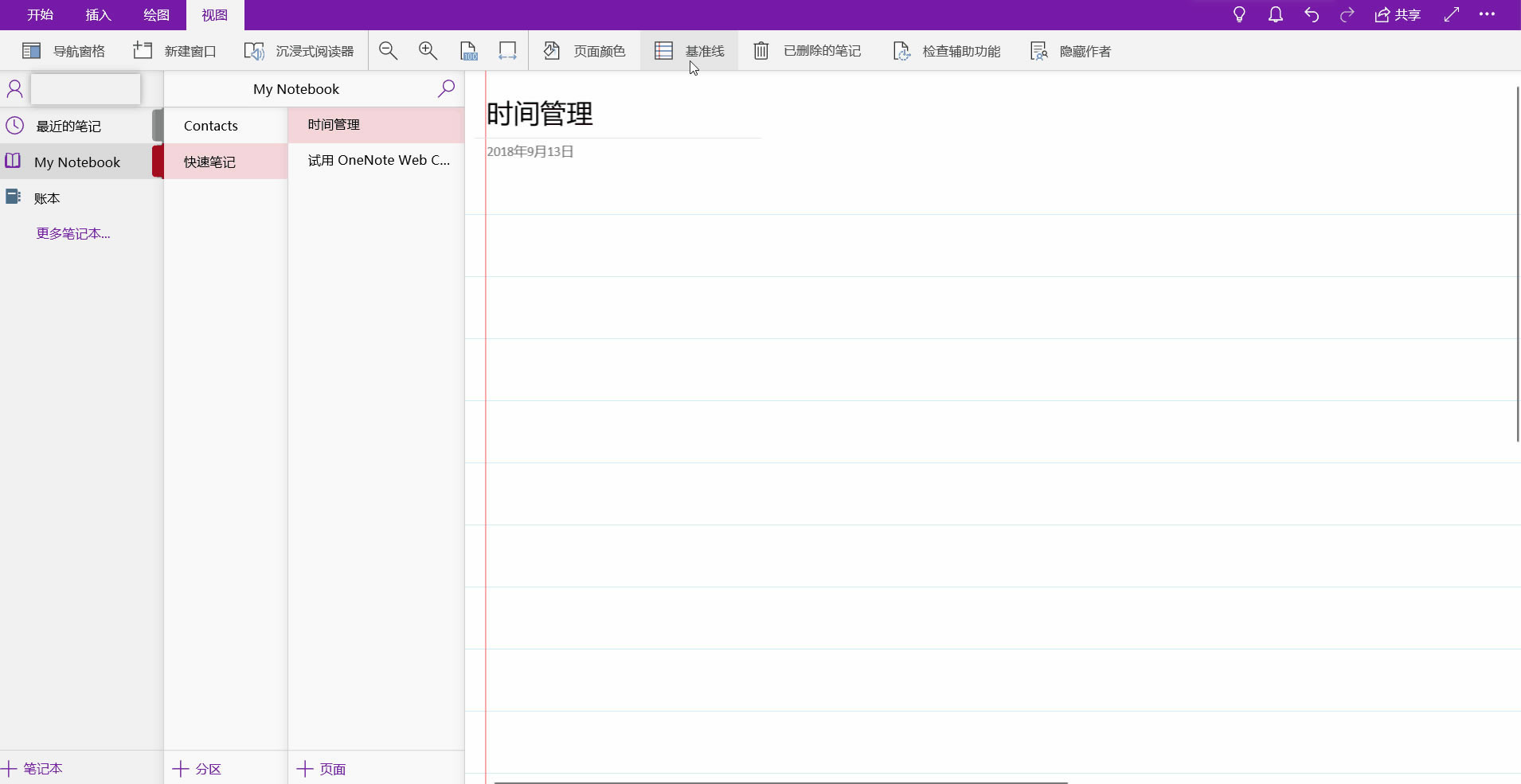Open the 插入 ribbon tab
The width and height of the screenshot is (1521, 784).
[97, 15]
